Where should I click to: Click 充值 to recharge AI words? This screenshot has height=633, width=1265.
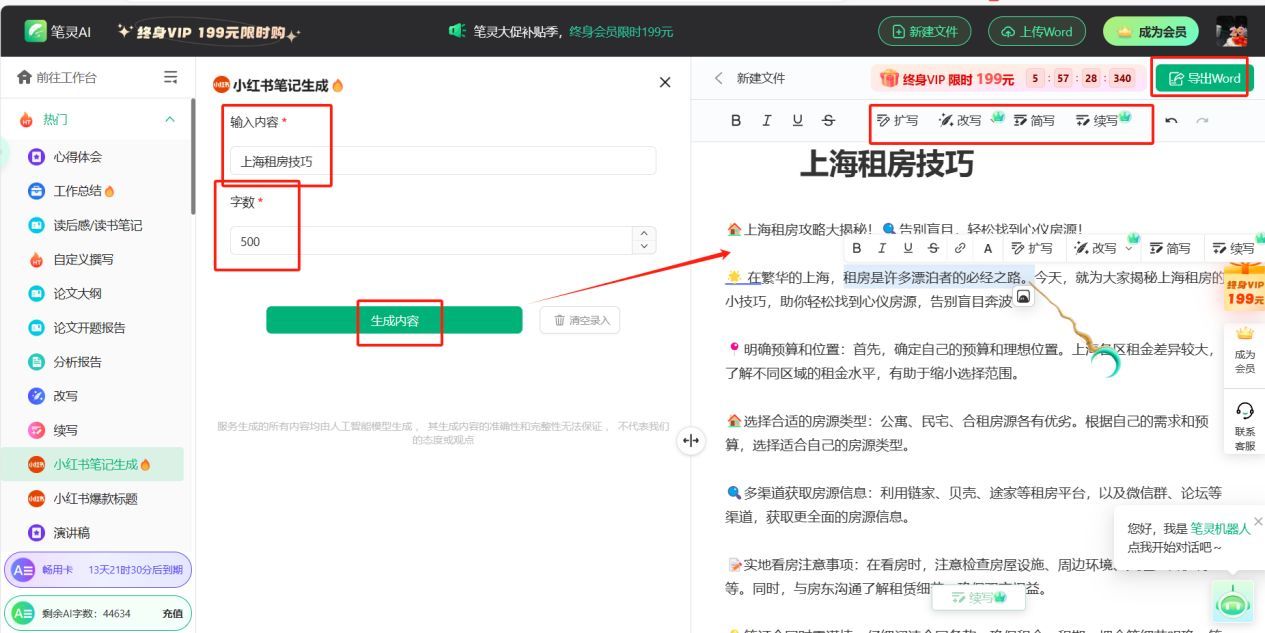point(172,614)
